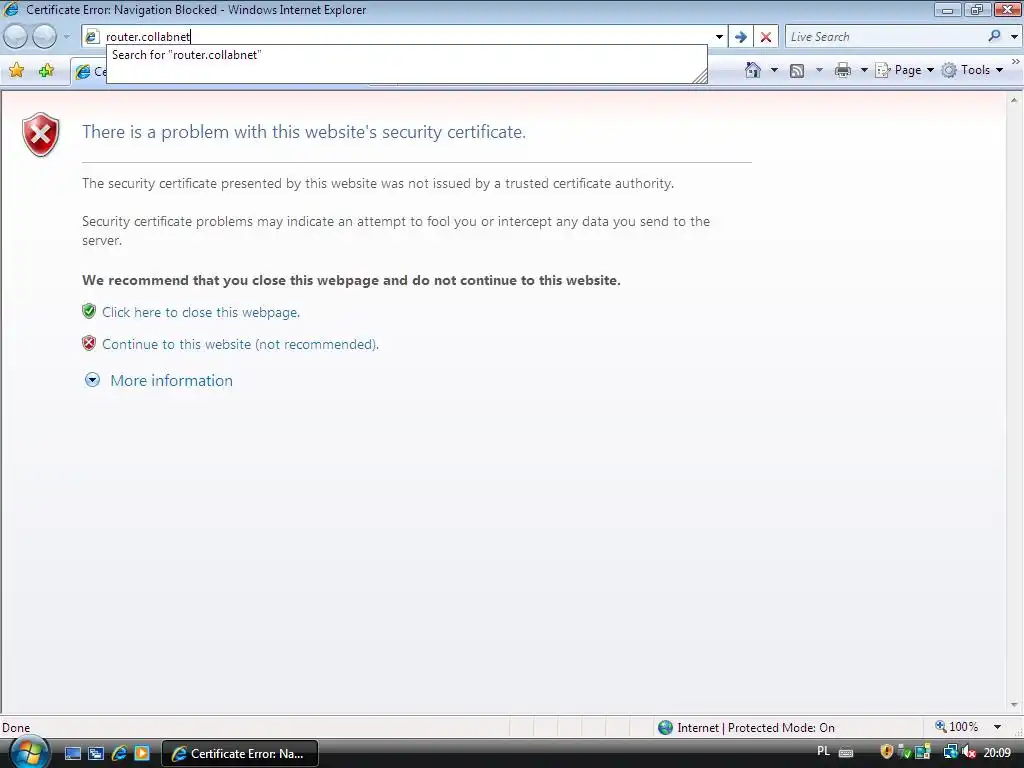This screenshot has width=1024, height=768.
Task: Click the Add to Favorites icon
Action: click(46, 70)
